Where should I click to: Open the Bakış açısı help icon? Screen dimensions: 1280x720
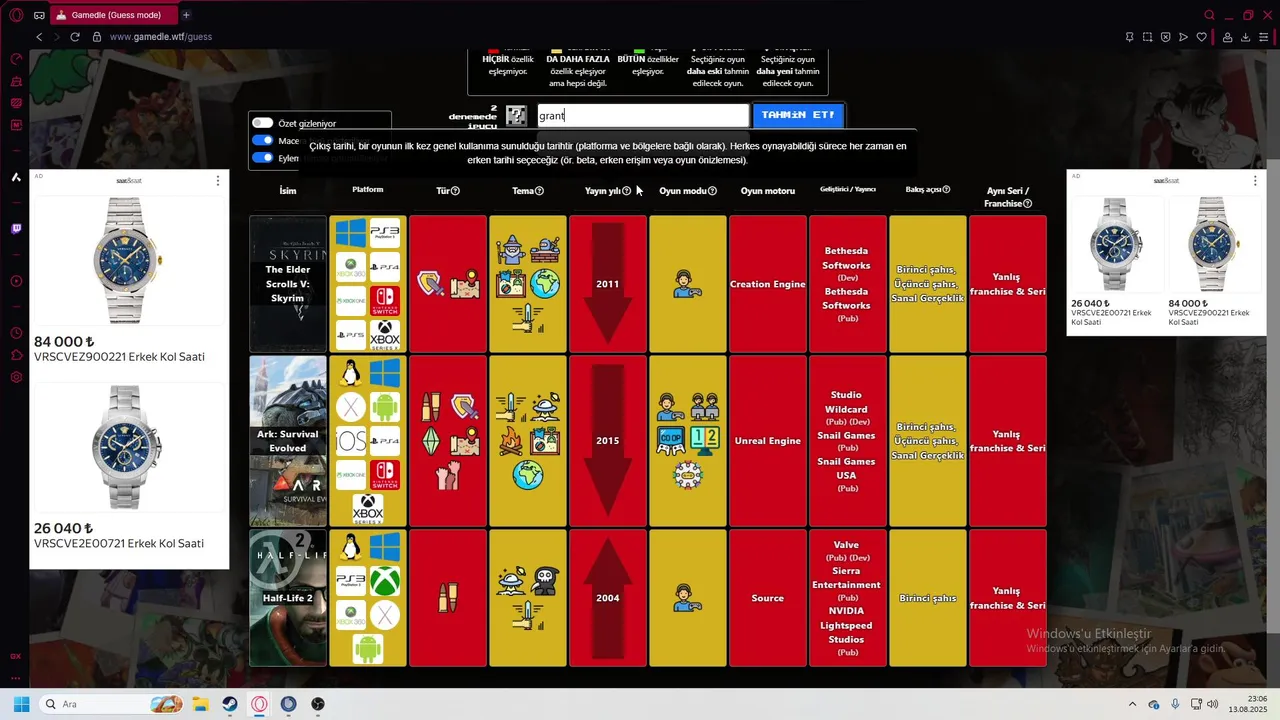946,189
